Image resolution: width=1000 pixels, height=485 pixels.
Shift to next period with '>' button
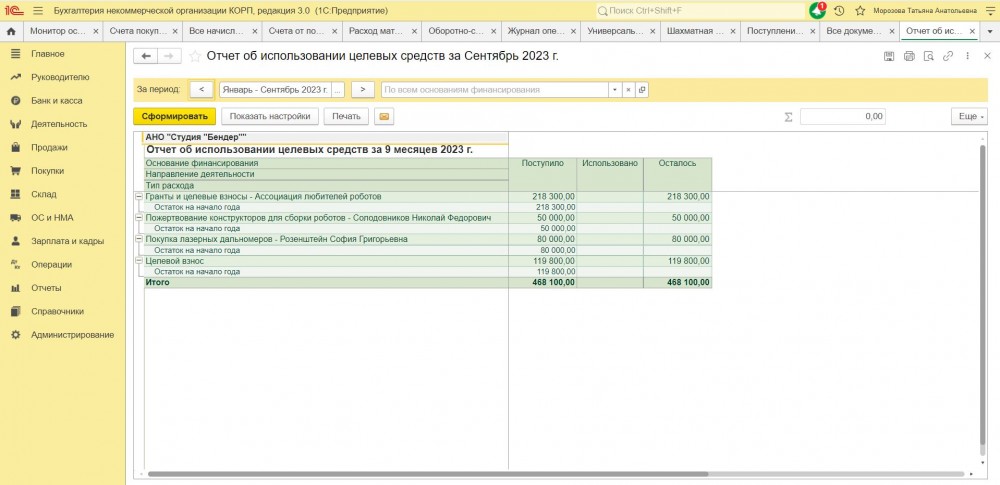point(362,89)
